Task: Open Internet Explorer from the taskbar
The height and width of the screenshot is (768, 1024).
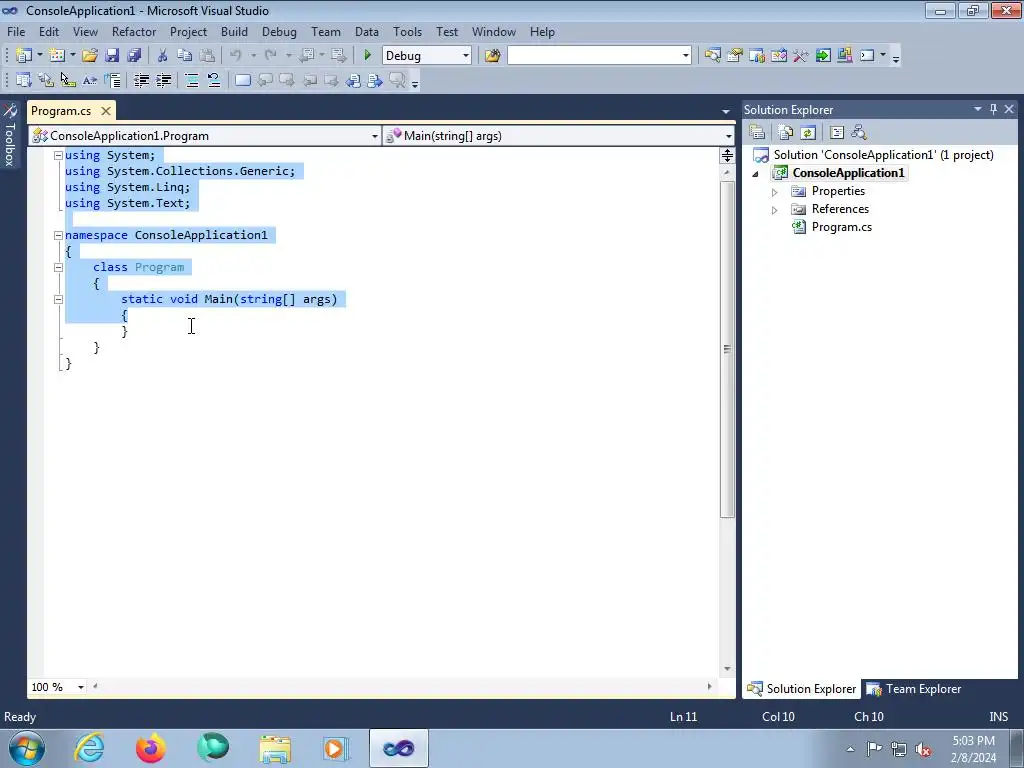Action: tap(89, 748)
